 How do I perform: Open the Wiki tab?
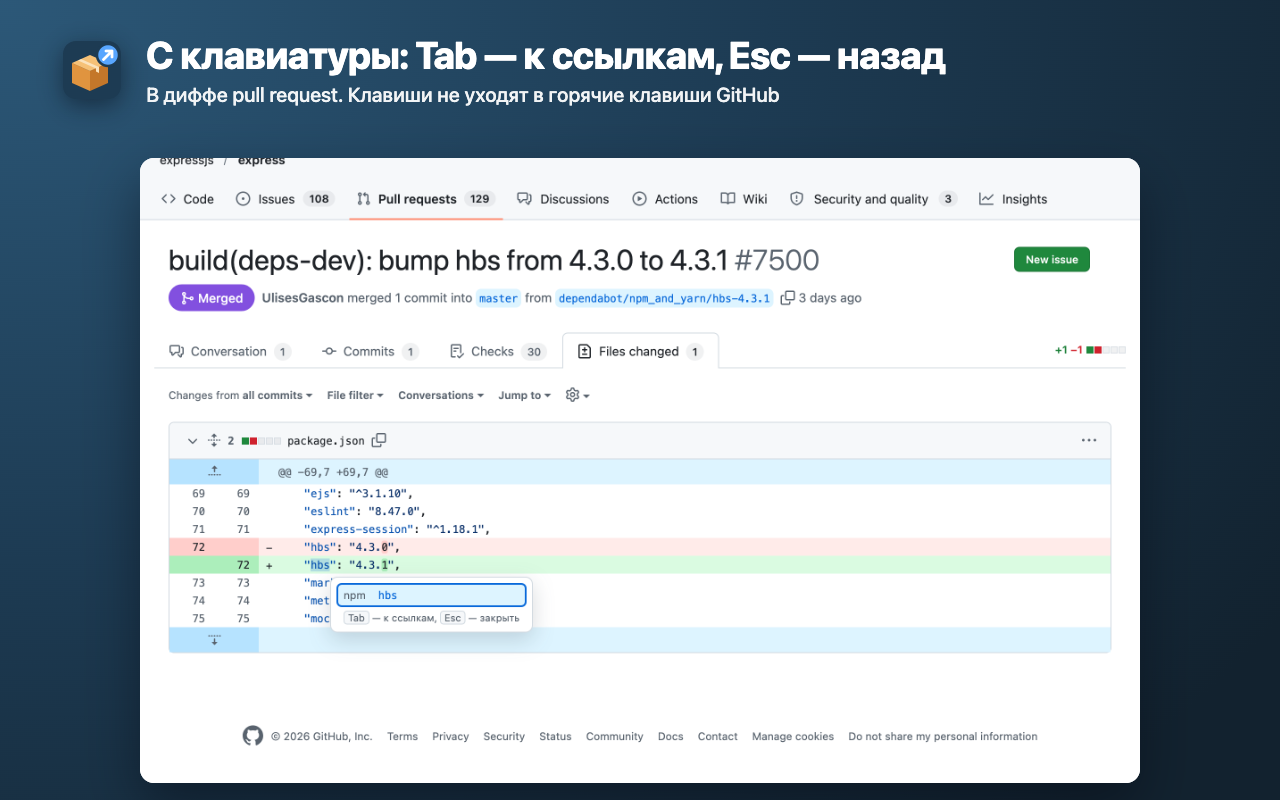point(744,199)
